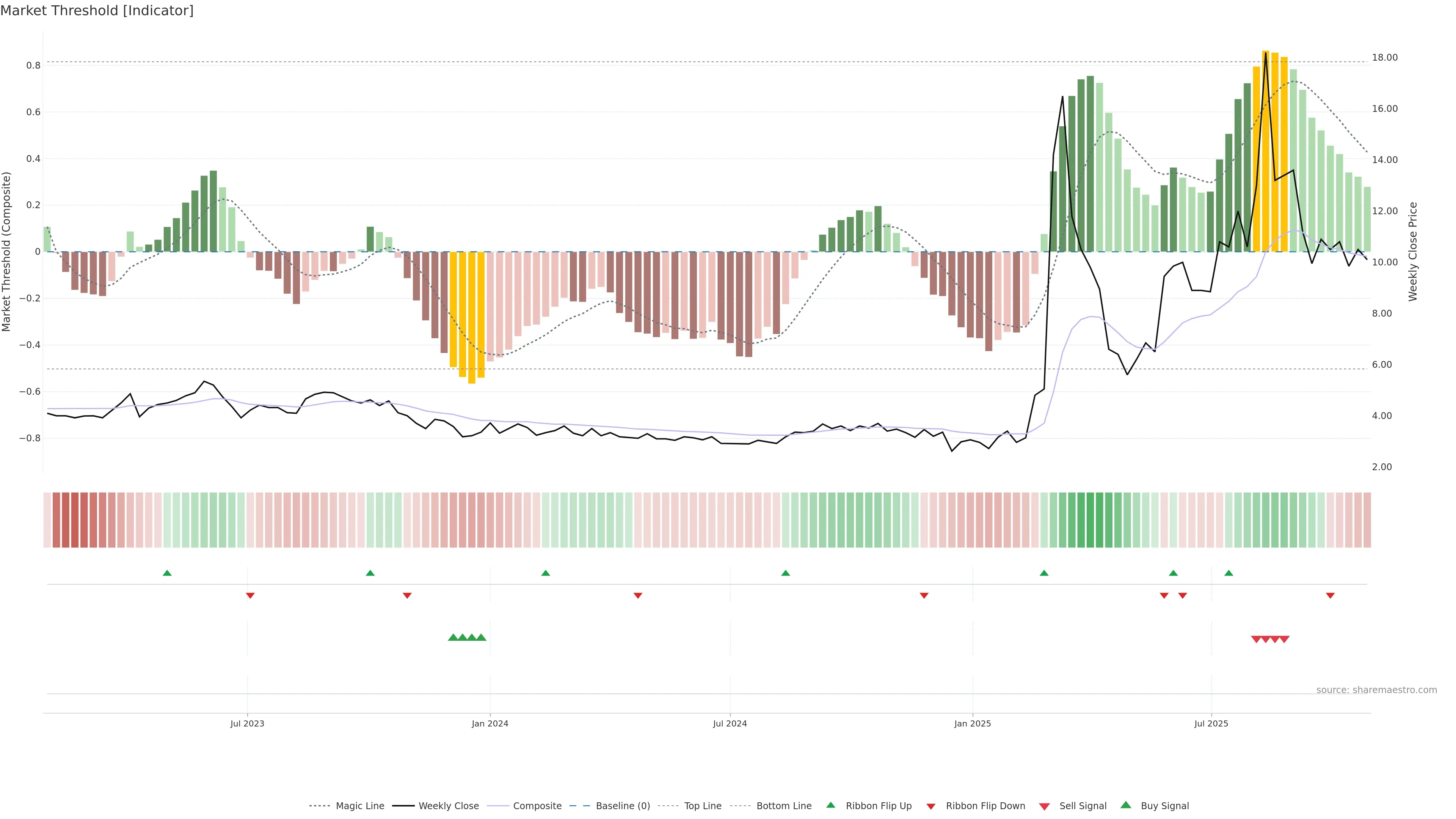Click the Sell Signal legend triangle icon

pyautogui.click(x=1045, y=806)
